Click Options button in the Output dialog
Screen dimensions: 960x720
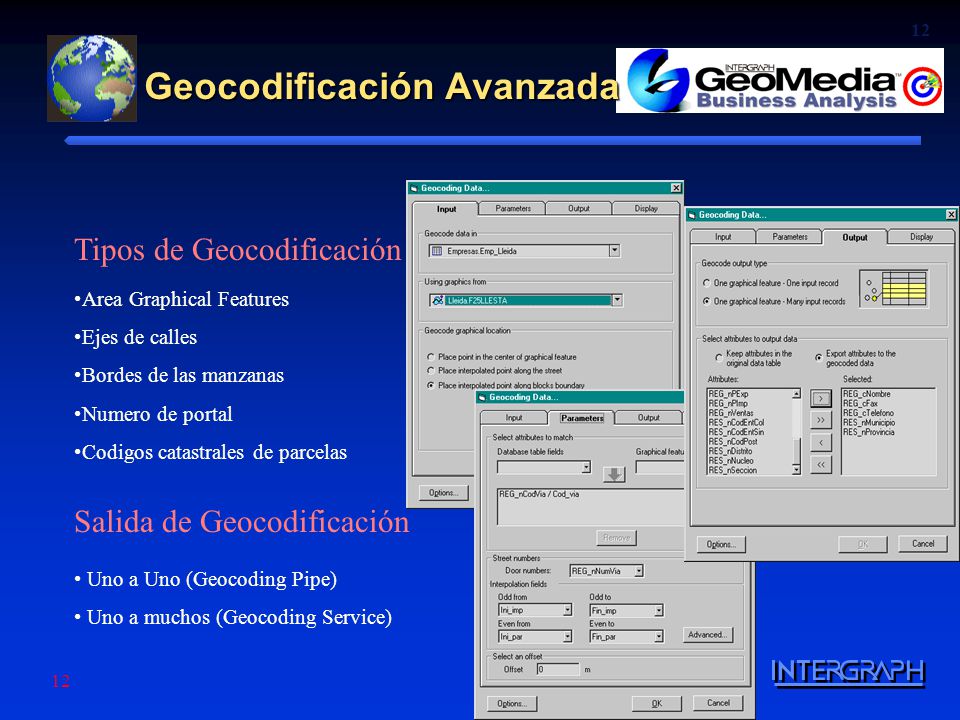tap(721, 544)
